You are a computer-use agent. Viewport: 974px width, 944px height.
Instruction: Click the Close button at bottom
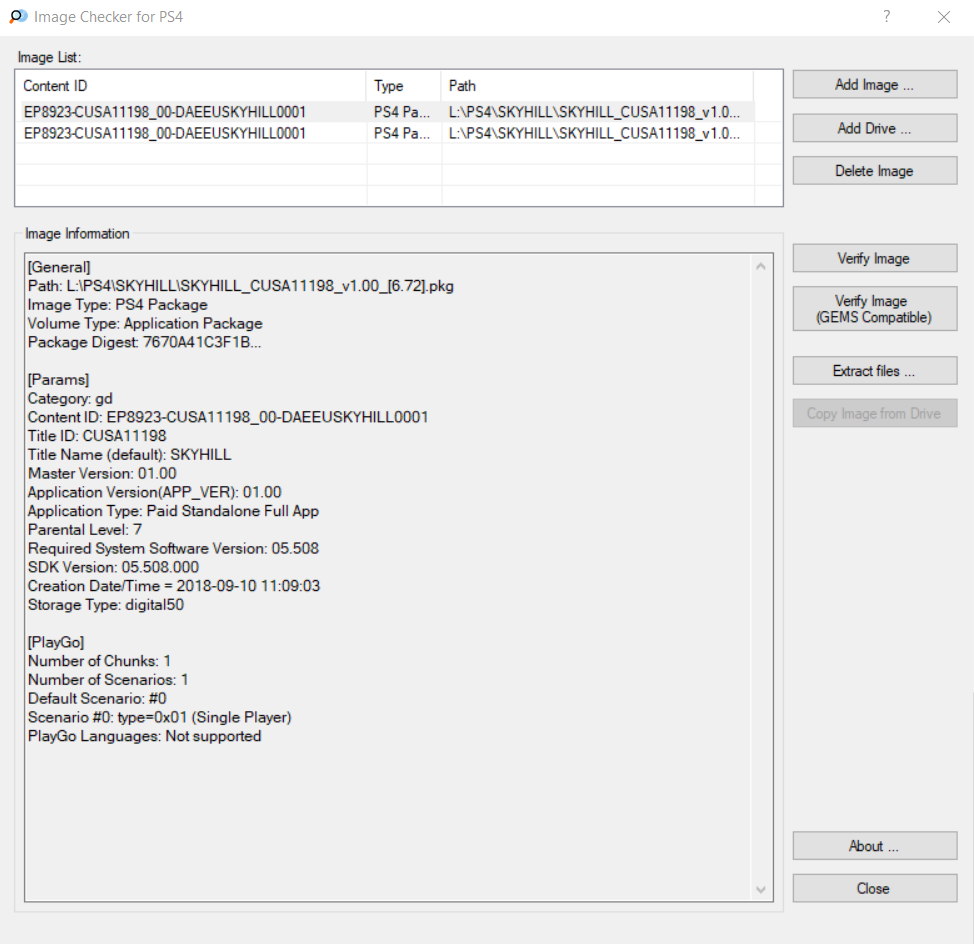point(875,888)
